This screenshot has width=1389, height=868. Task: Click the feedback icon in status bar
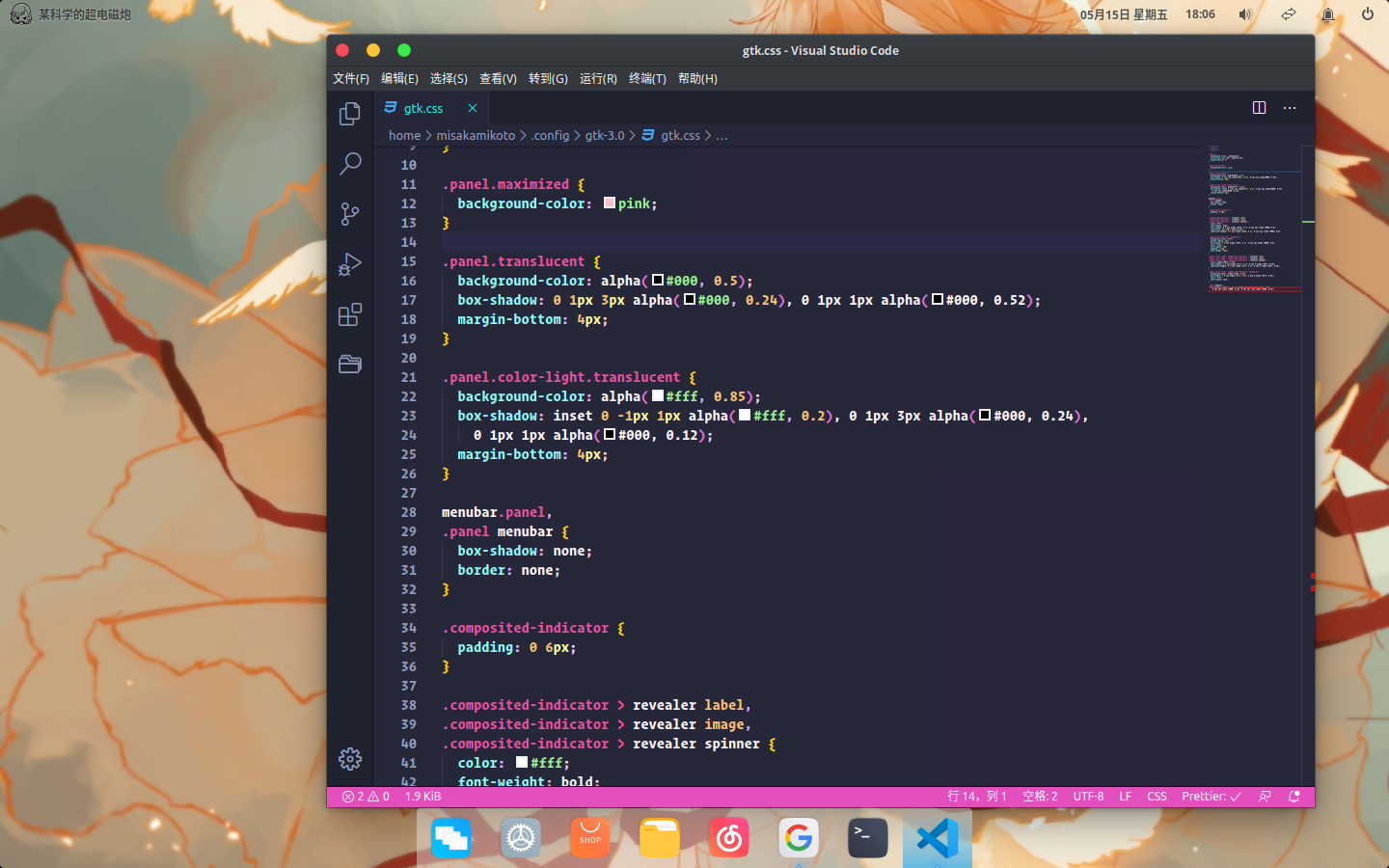[x=1265, y=797]
